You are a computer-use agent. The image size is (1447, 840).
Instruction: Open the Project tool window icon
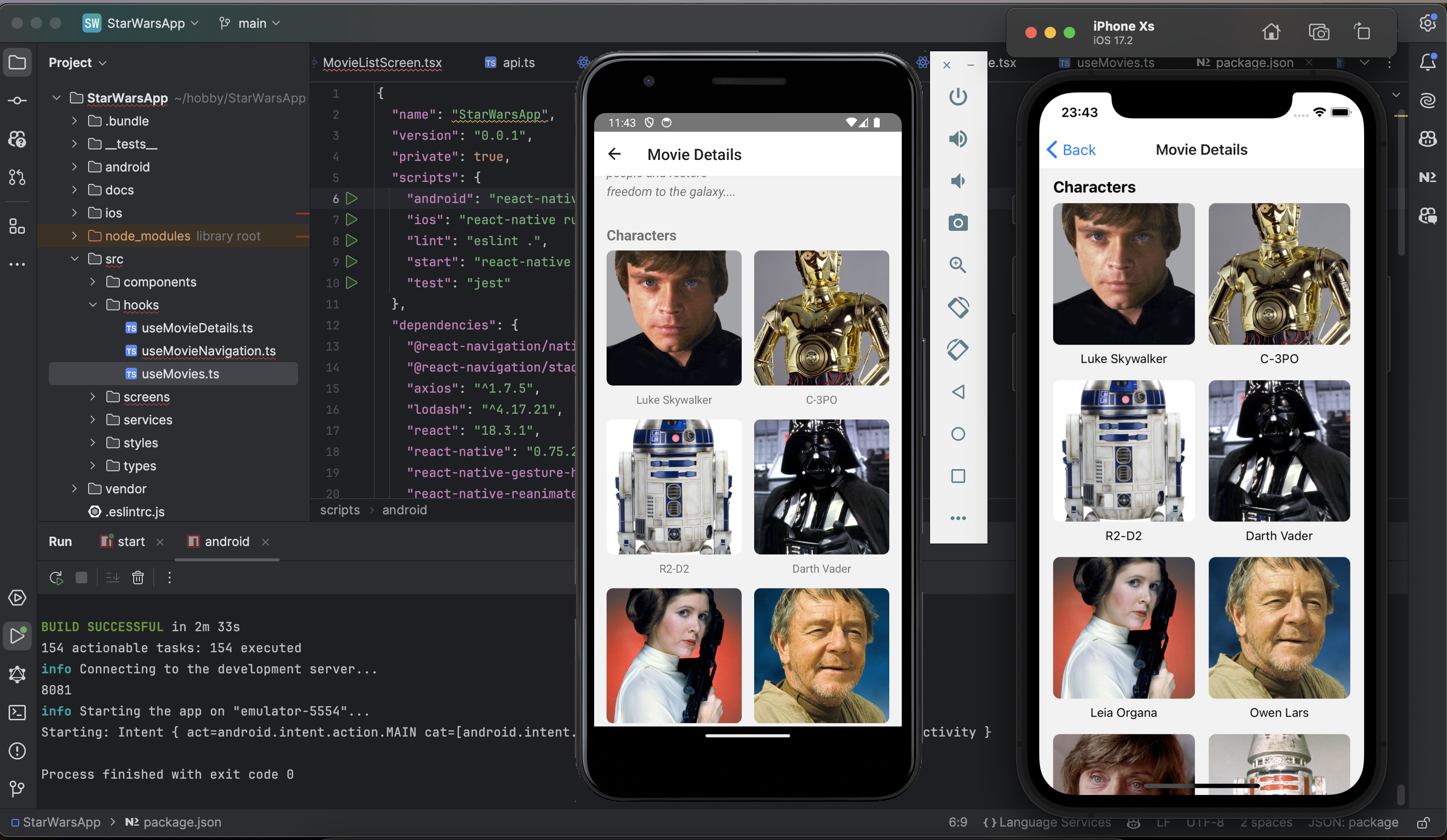click(x=17, y=63)
